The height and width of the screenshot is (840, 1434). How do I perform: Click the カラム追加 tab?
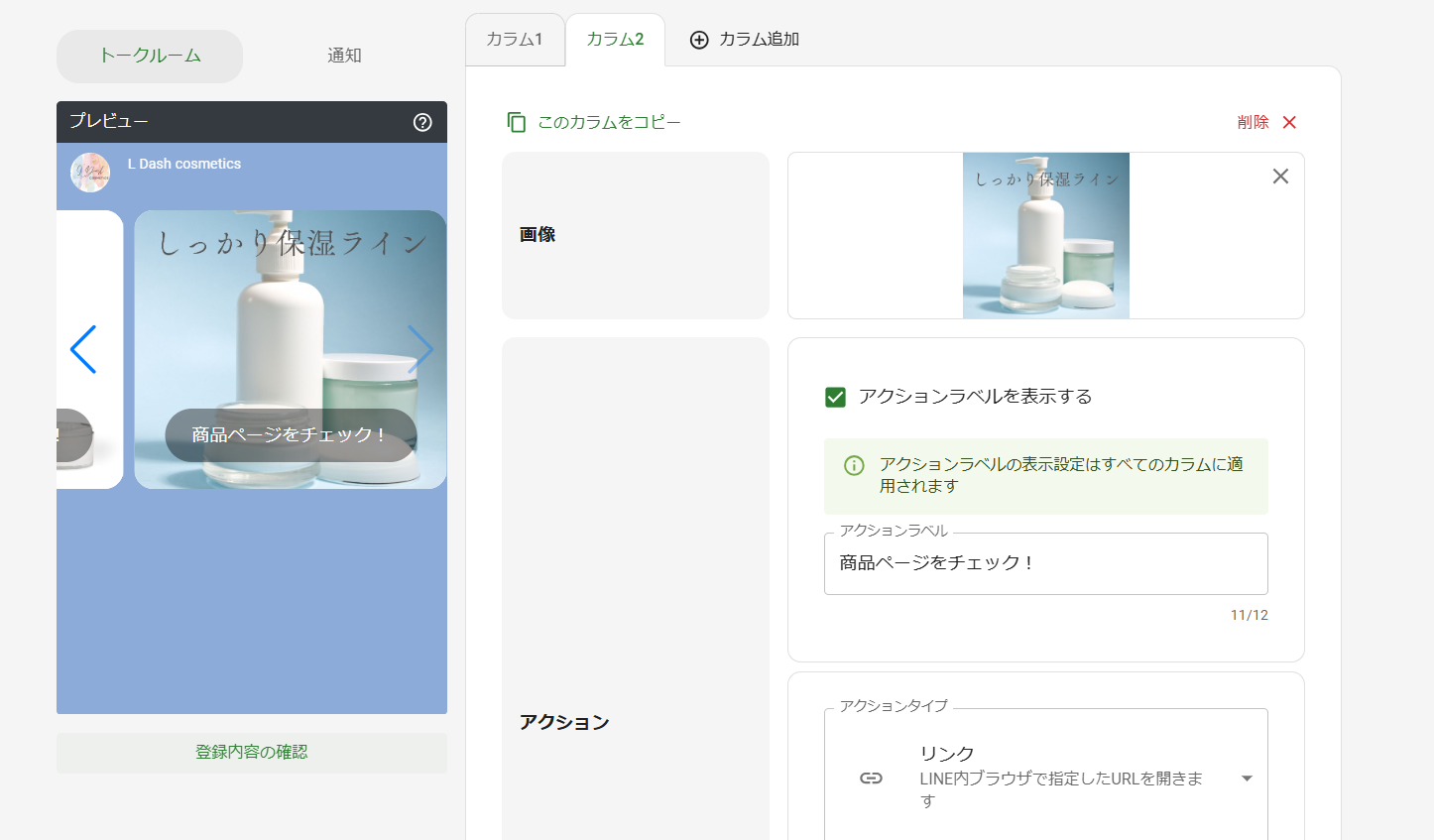[x=745, y=40]
